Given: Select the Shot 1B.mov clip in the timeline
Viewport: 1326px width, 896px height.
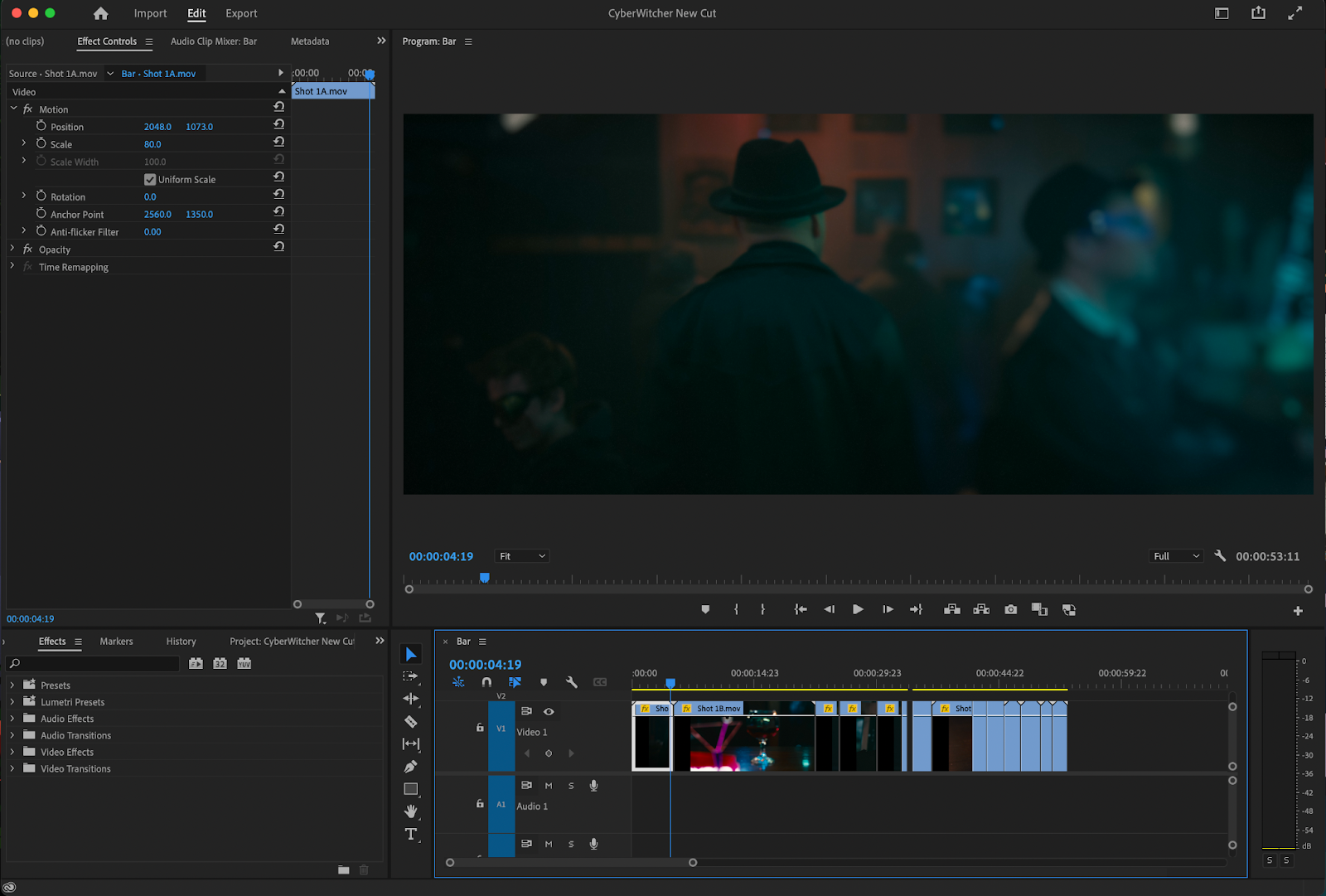Looking at the screenshot, I should coord(742,738).
